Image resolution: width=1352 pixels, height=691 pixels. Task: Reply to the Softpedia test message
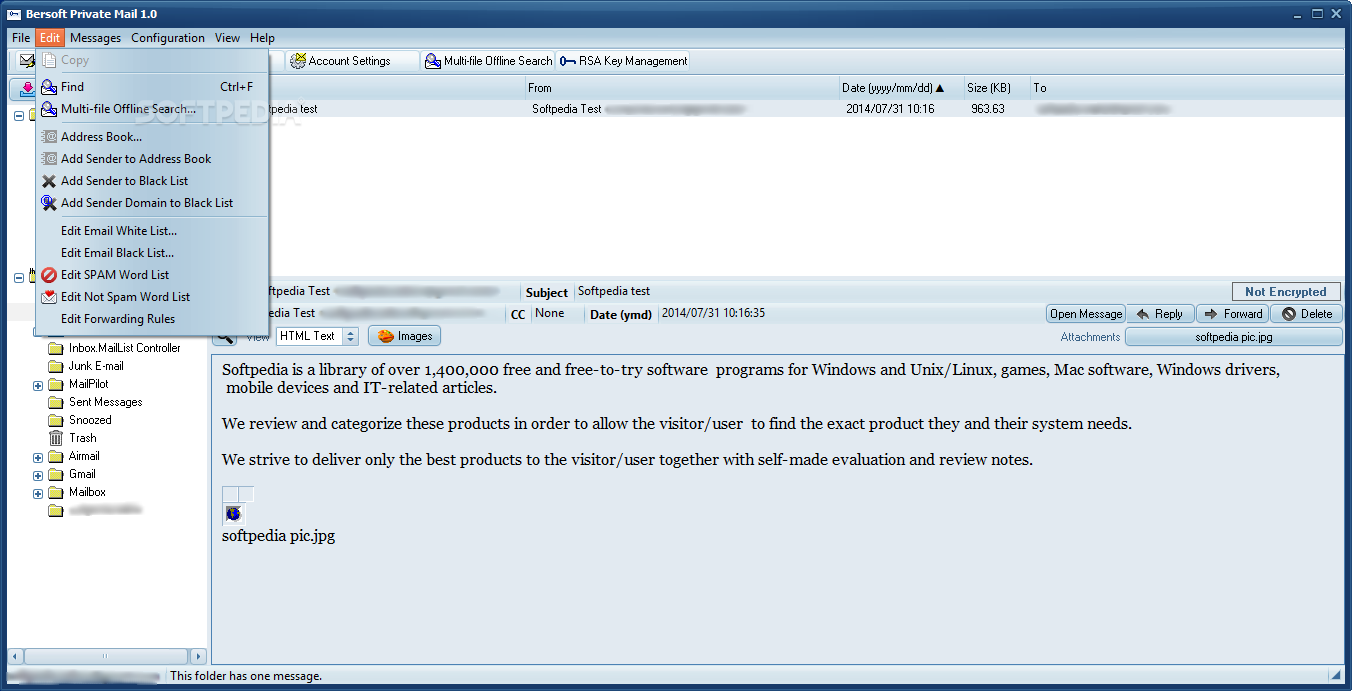pyautogui.click(x=1160, y=314)
